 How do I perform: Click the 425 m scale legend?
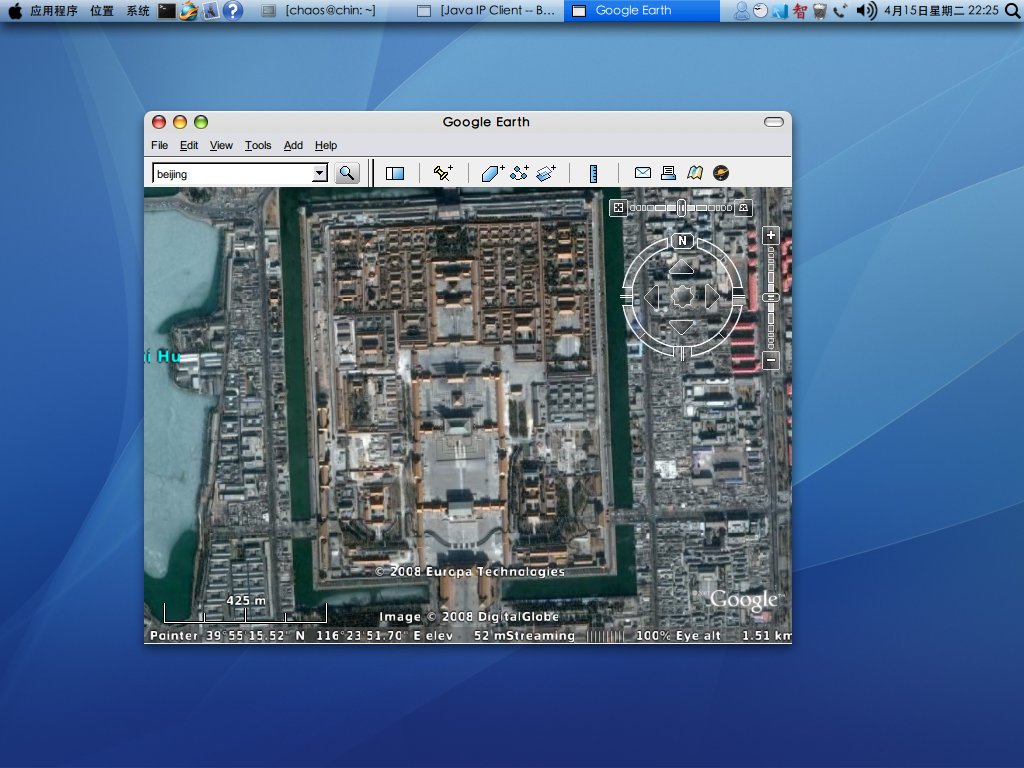[245, 609]
